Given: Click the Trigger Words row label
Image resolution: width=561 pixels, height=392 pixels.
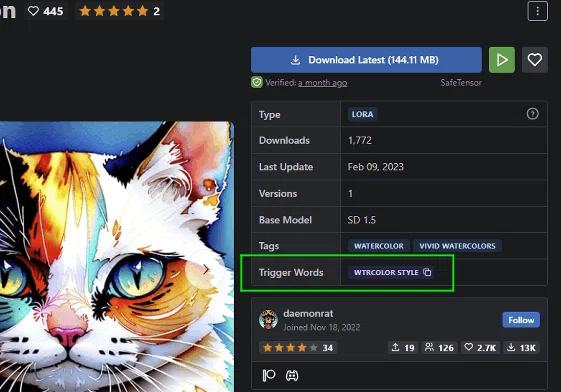Looking at the screenshot, I should click(291, 273).
